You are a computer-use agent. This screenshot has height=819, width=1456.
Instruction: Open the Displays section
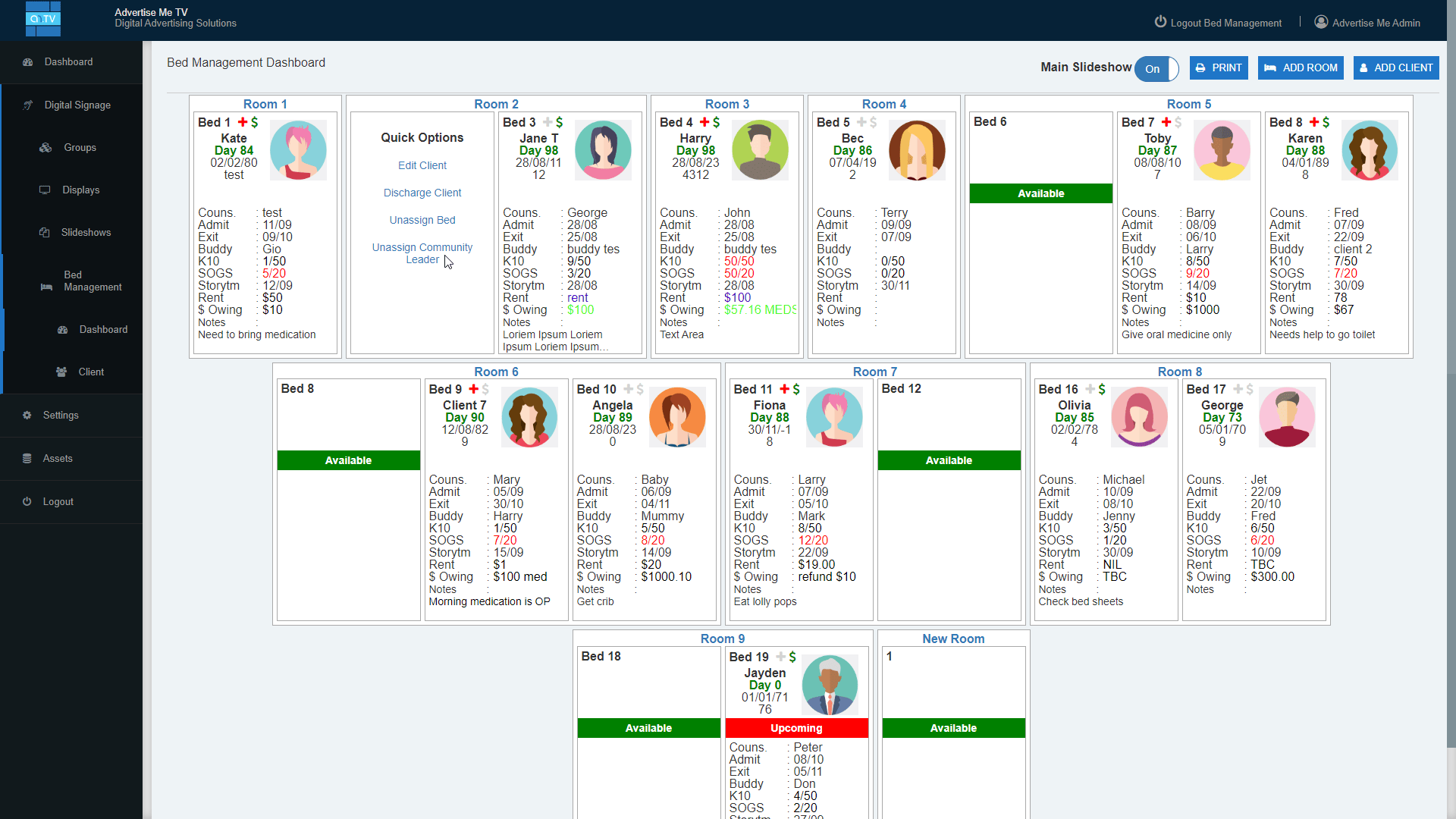click(x=81, y=190)
